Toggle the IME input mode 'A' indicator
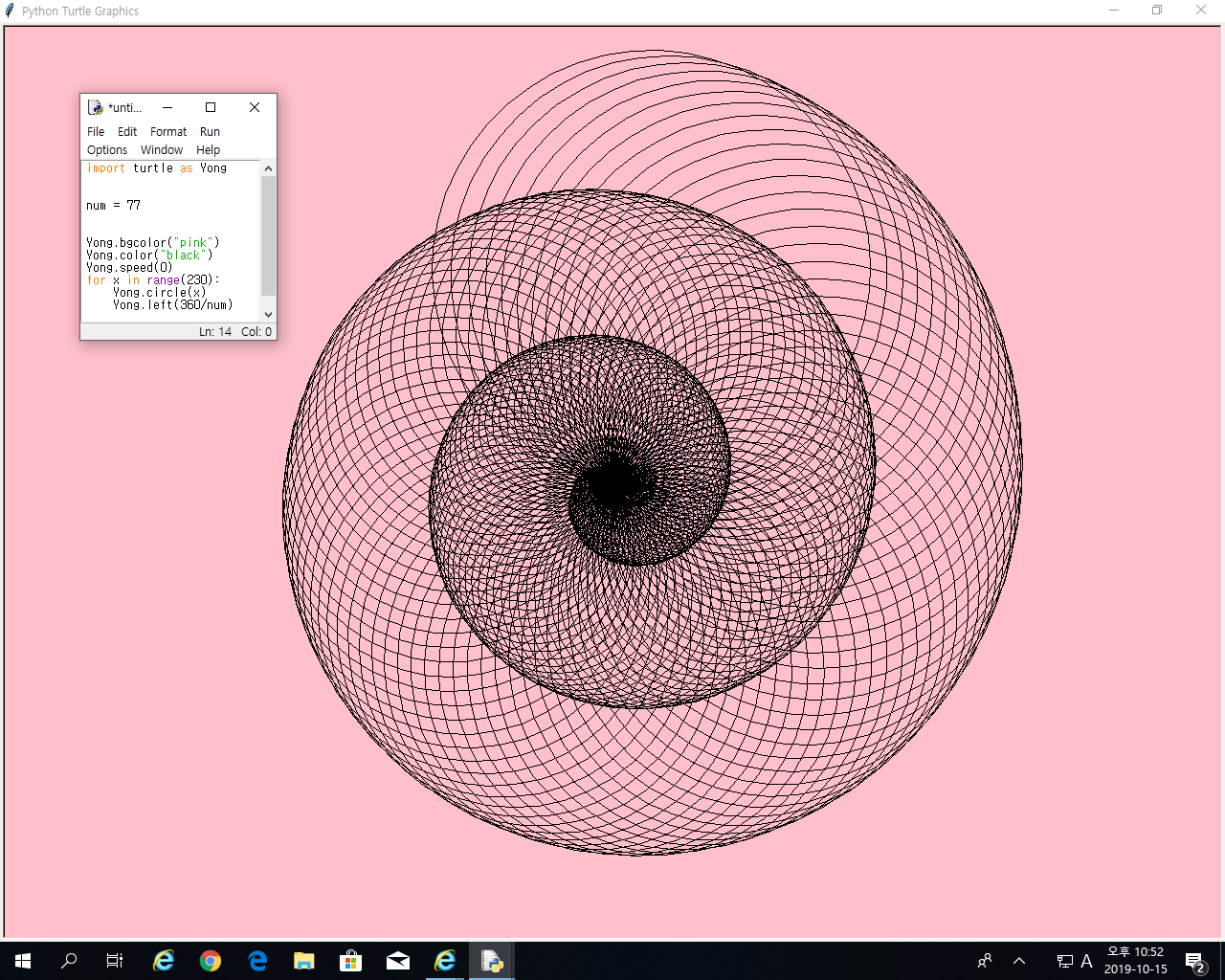Screen dimensions: 1225x980 pos(1086,961)
